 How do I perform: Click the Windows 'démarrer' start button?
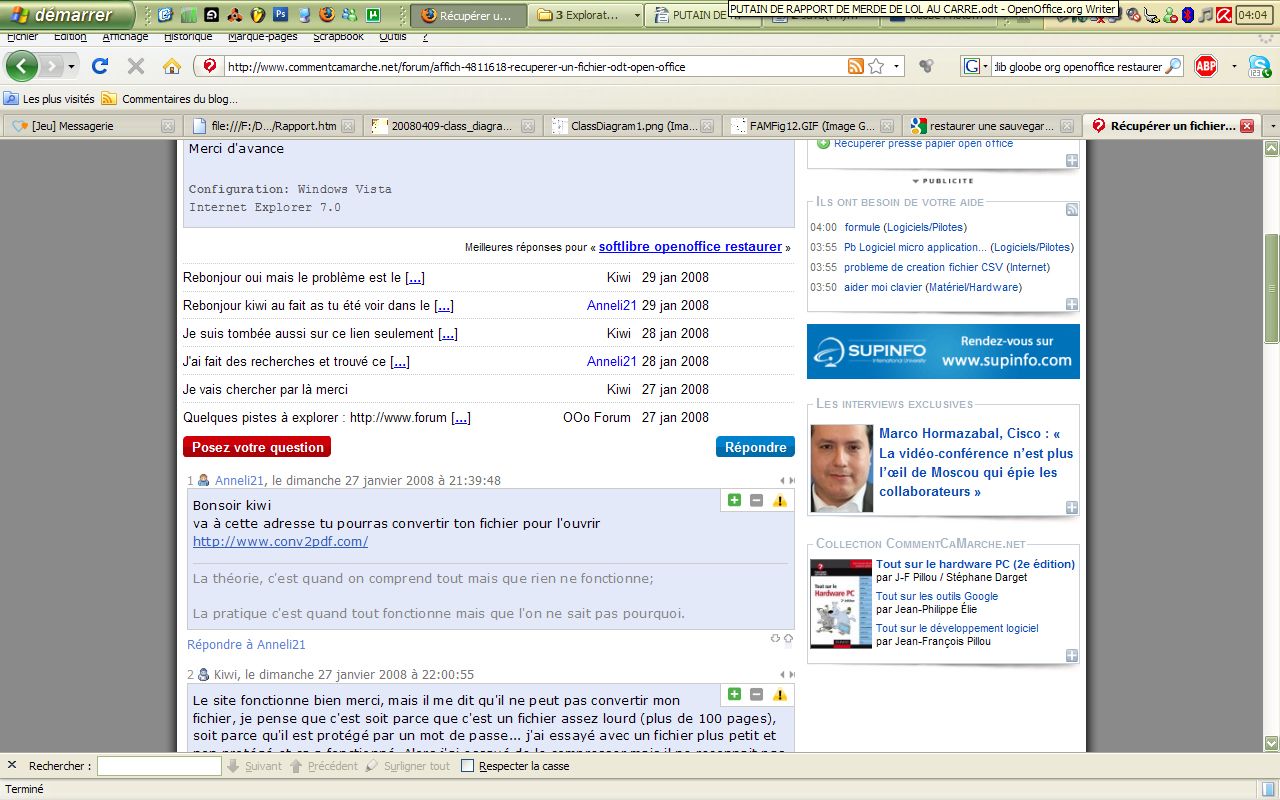(67, 15)
